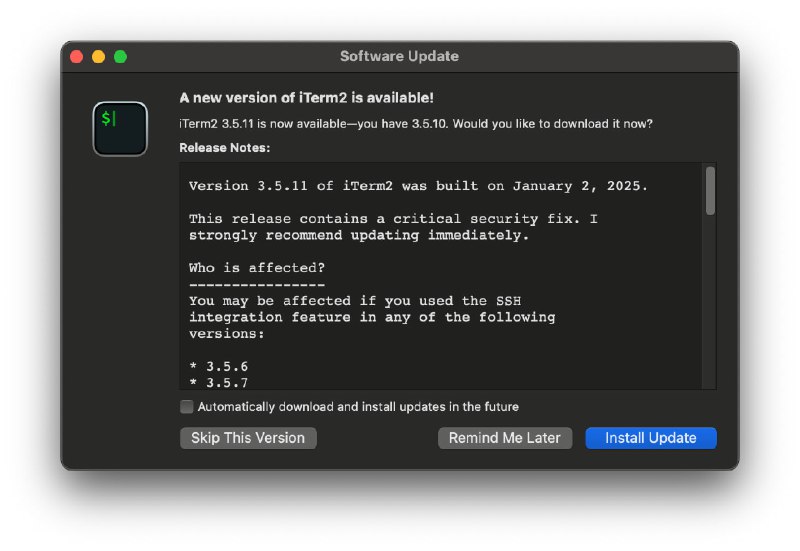Click the '* 3.5.7' version entry

point(218,383)
